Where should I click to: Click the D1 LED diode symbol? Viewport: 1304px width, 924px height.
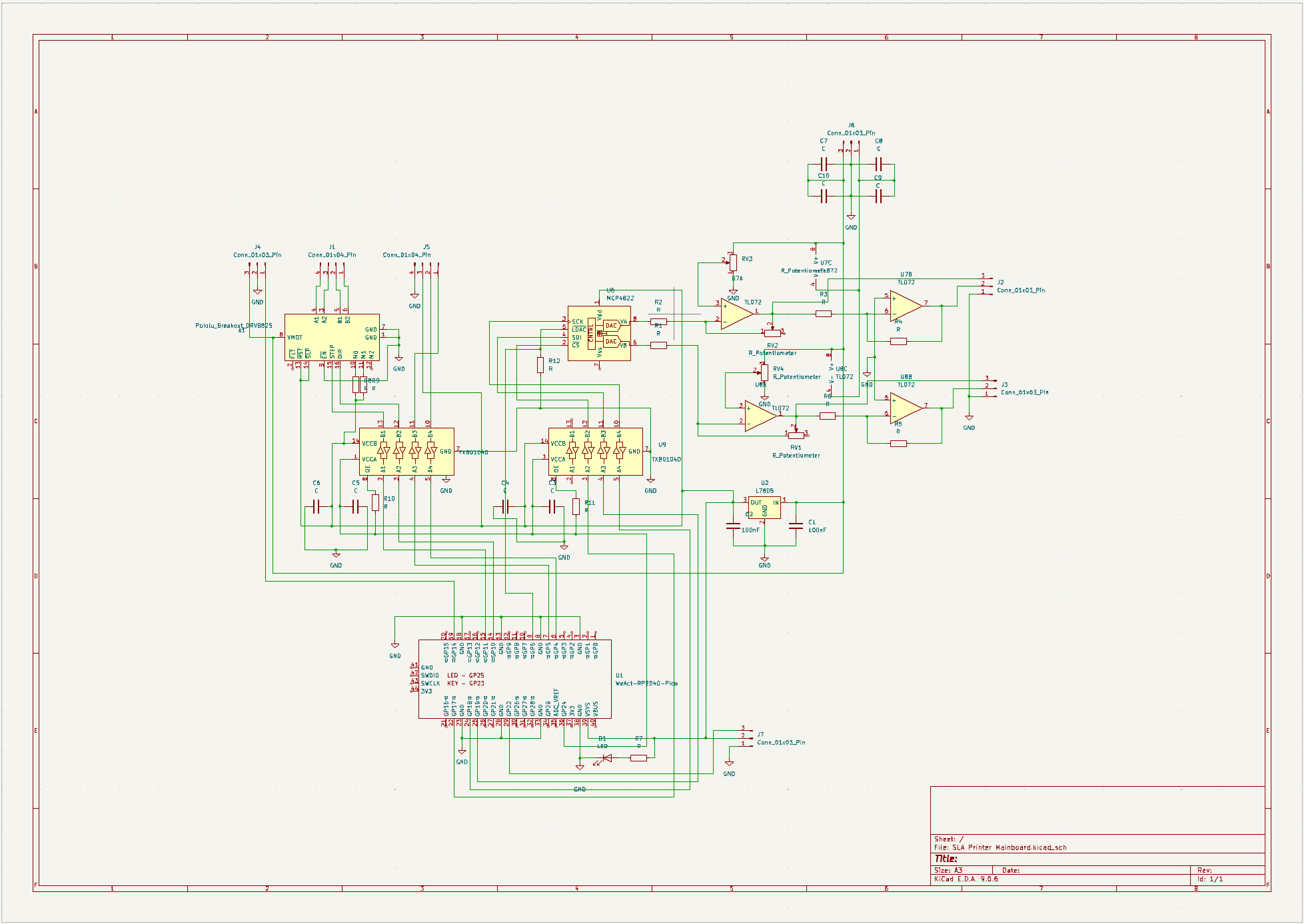point(606,758)
